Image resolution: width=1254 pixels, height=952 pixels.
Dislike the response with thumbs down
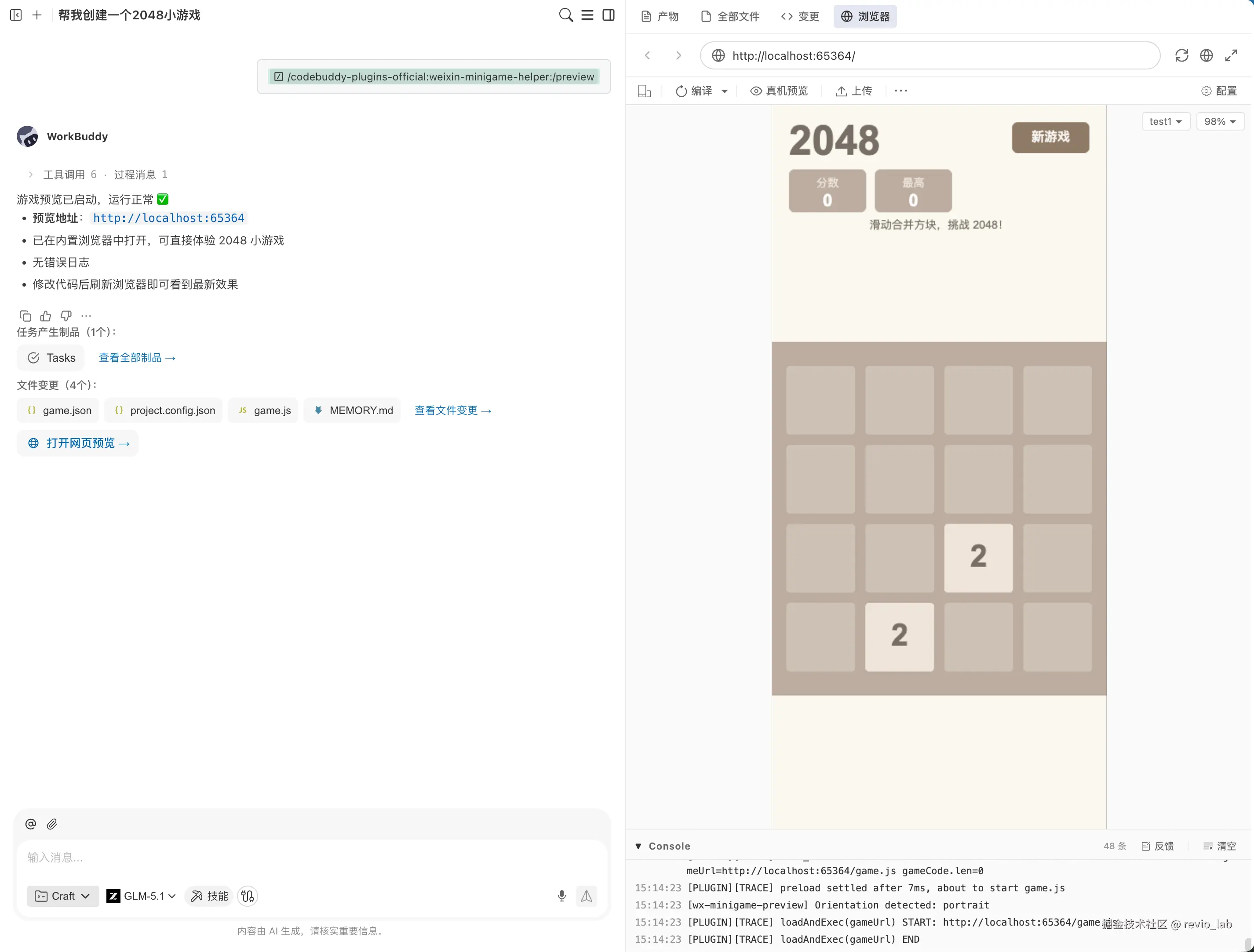click(x=66, y=316)
